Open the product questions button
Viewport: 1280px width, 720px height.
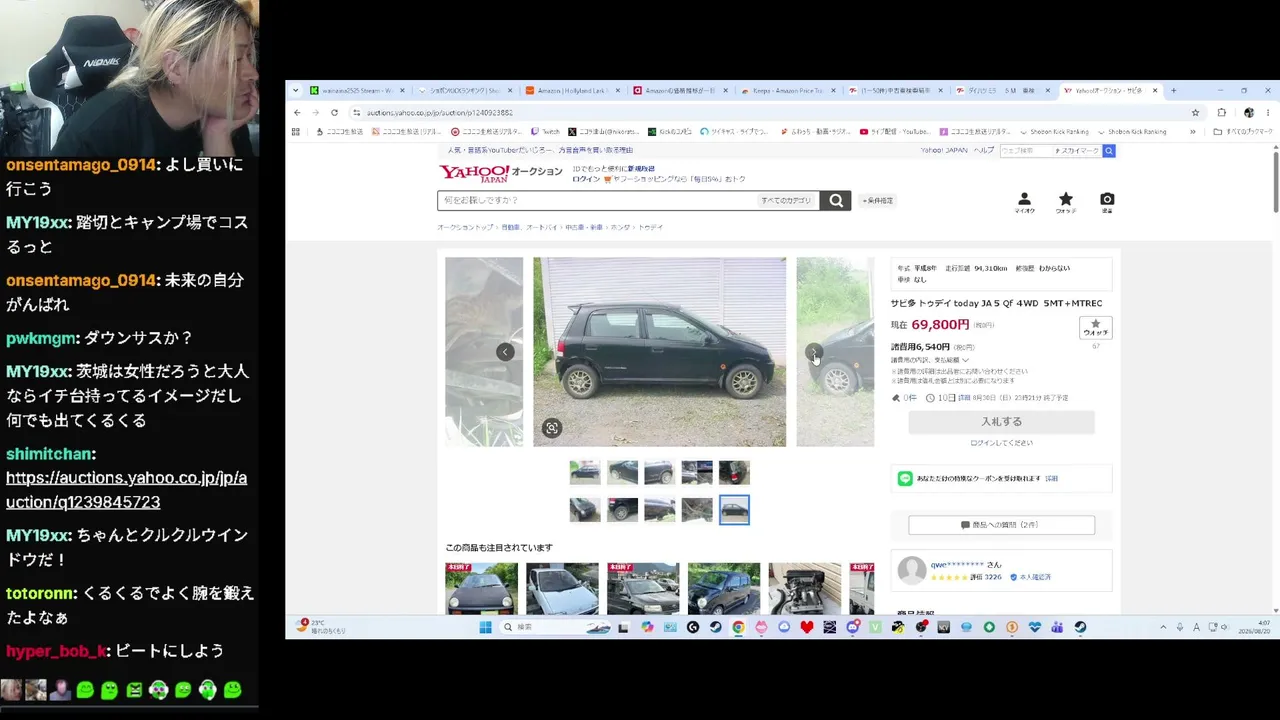coord(1001,525)
